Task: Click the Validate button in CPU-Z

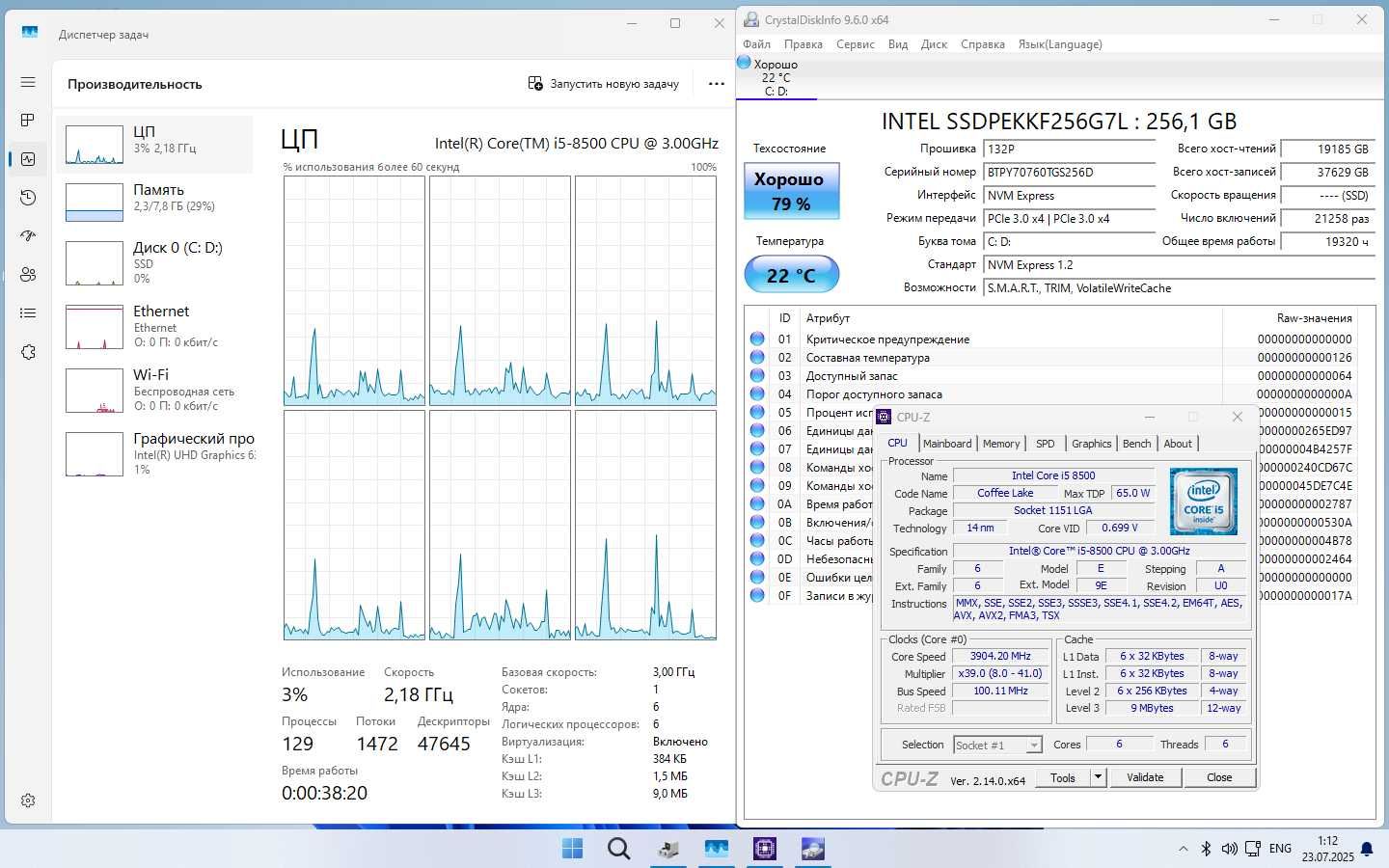Action: [1145, 777]
